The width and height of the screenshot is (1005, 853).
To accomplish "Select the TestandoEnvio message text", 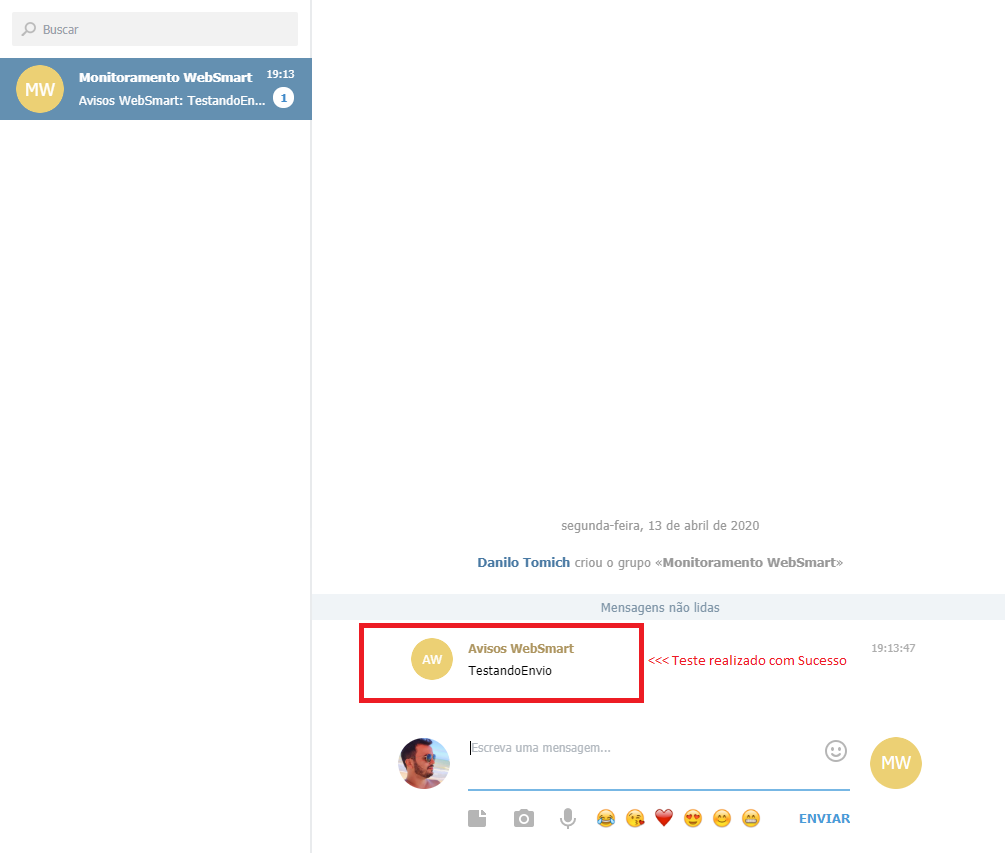I will point(510,670).
